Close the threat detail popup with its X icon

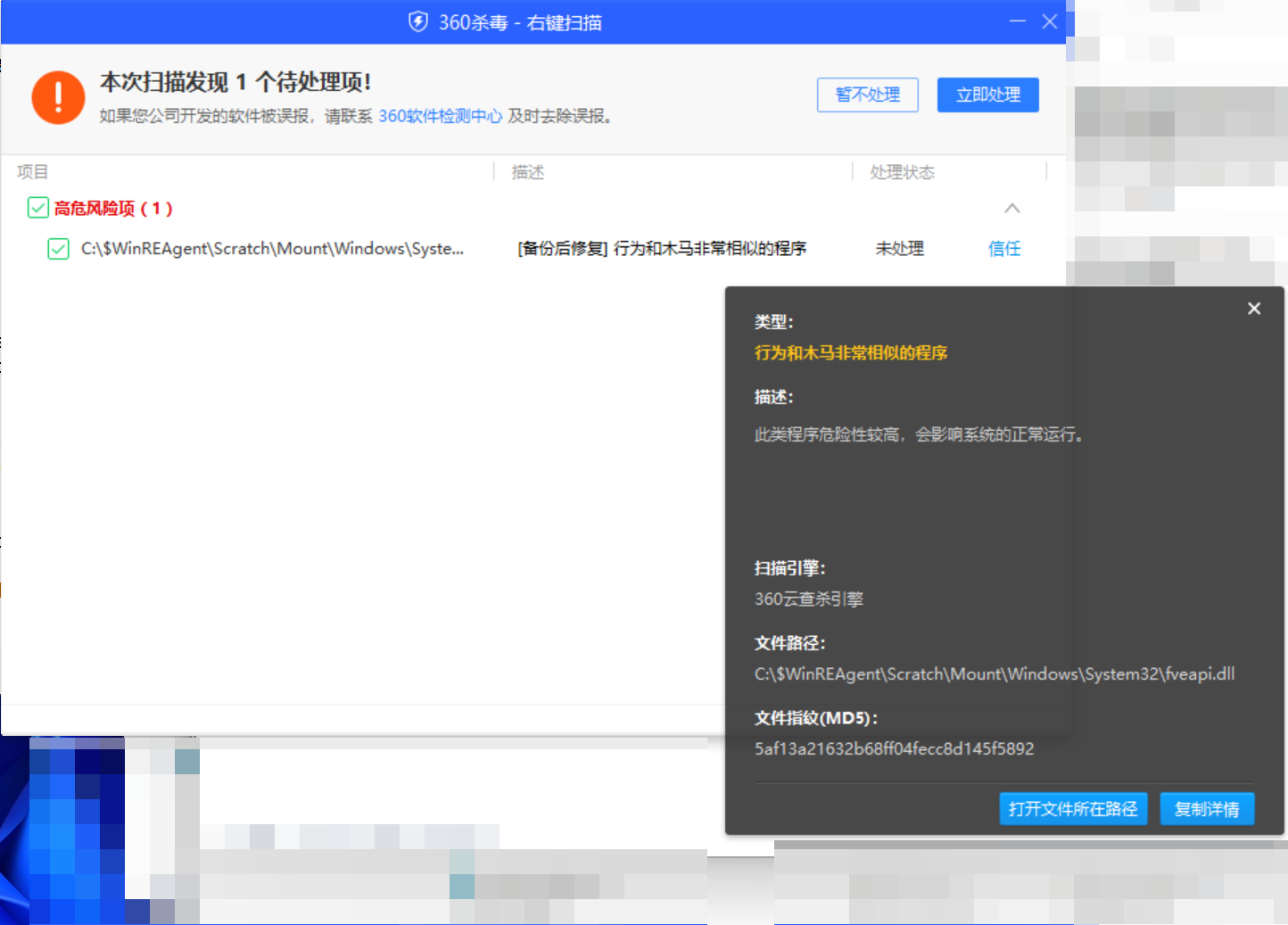(x=1254, y=308)
